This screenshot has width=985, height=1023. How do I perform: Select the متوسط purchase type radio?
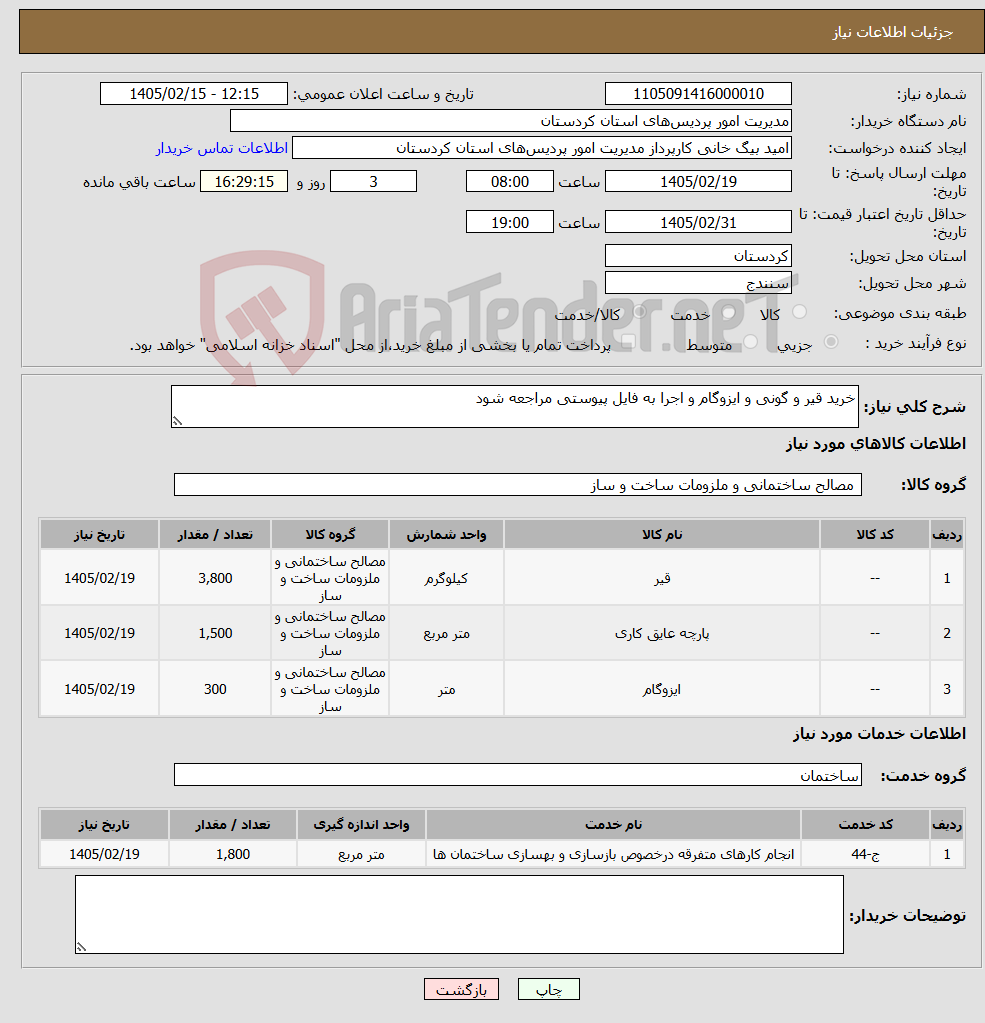(x=751, y=342)
